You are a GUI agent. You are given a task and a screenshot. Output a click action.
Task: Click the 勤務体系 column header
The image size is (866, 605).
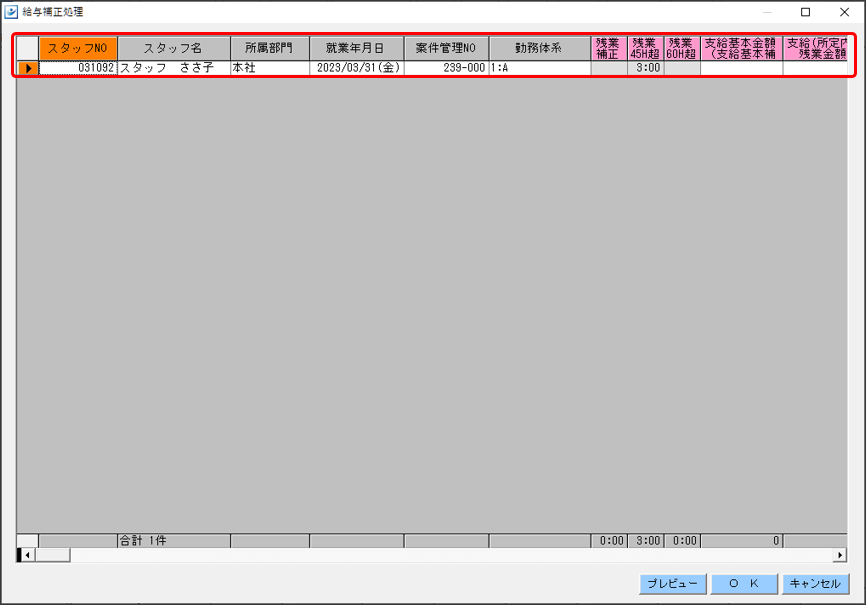coord(539,49)
